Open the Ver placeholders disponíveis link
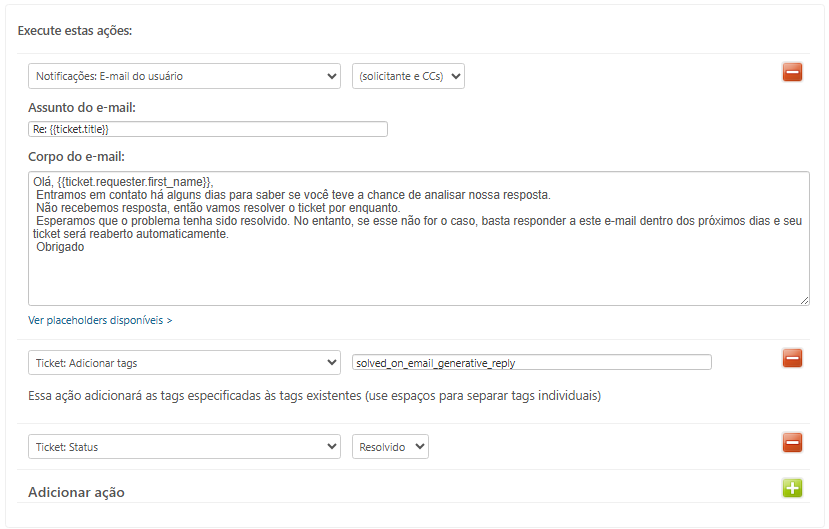 (100, 320)
